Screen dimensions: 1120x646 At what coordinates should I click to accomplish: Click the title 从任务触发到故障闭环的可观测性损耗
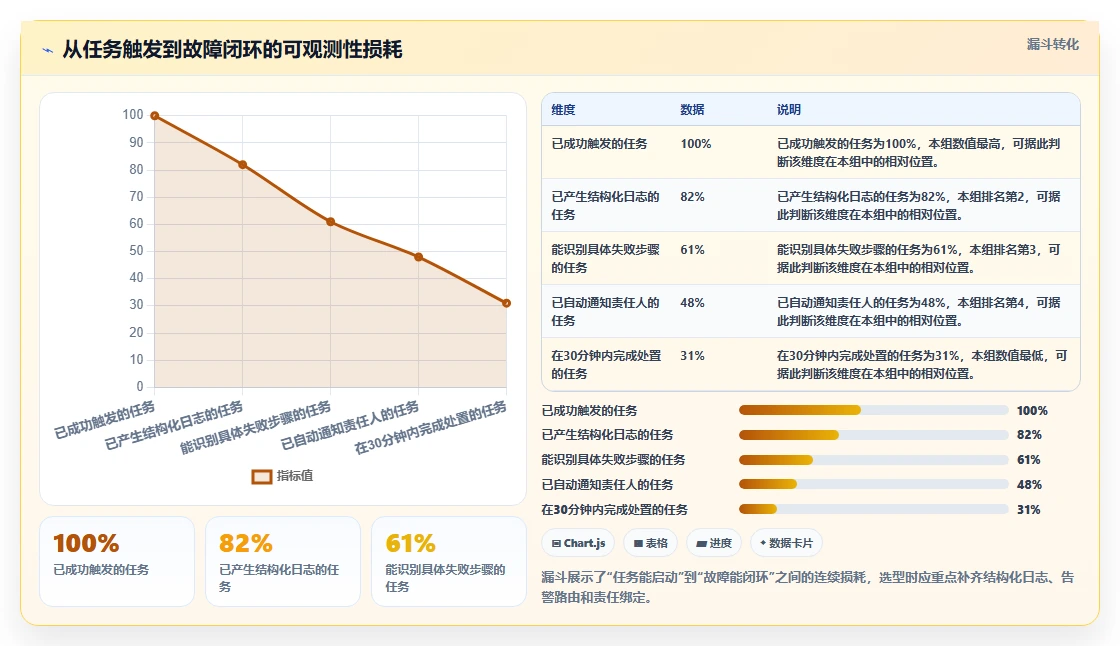pos(232,49)
